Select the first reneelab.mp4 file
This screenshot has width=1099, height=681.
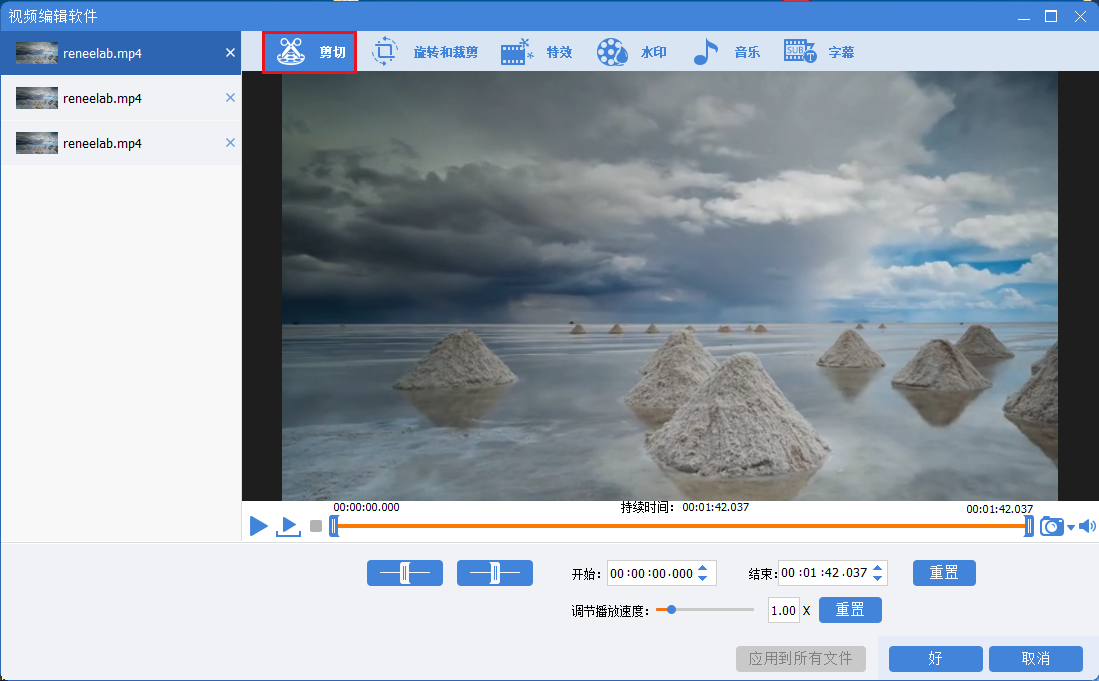tap(121, 53)
